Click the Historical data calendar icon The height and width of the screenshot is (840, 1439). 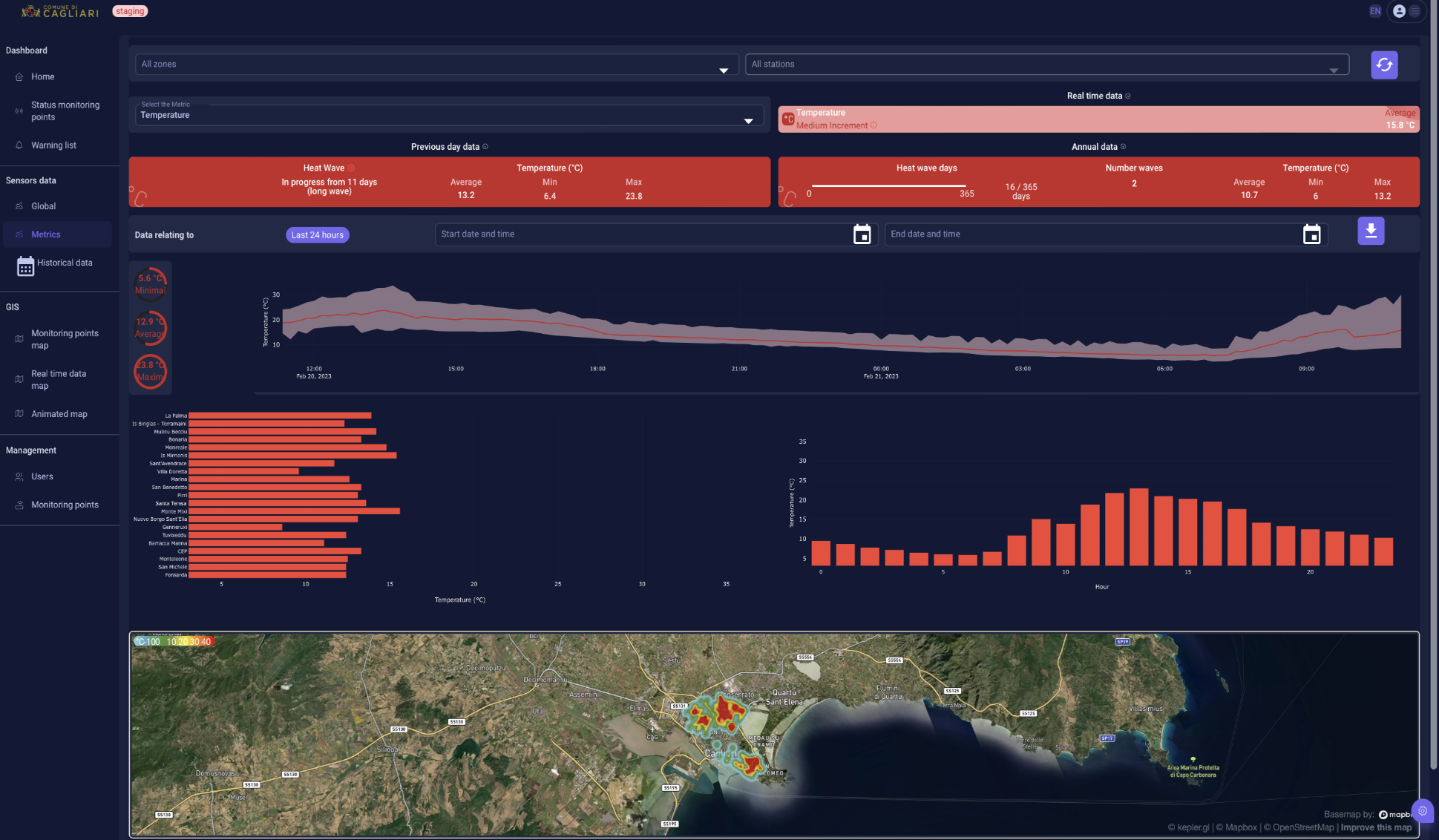tap(25, 266)
